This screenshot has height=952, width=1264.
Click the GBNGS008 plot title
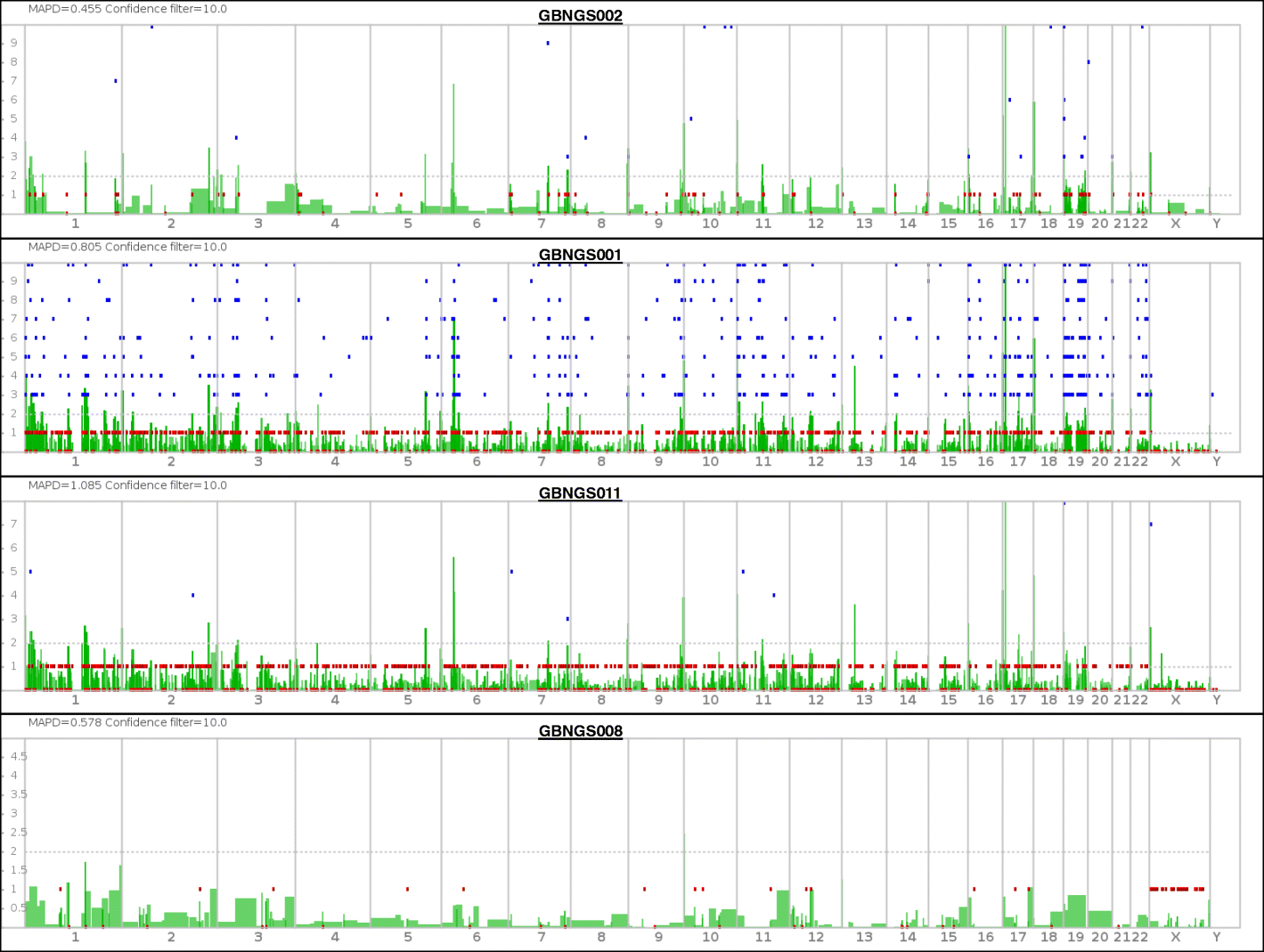tap(580, 731)
